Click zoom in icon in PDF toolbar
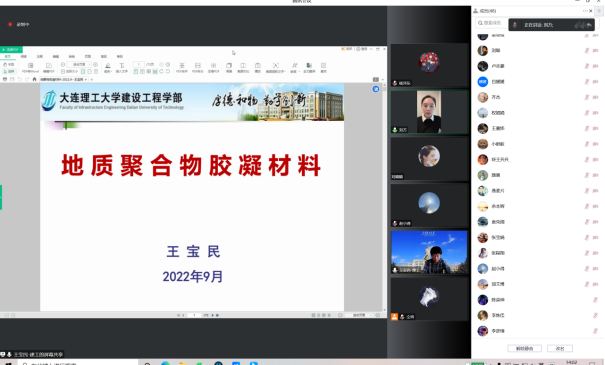The width and height of the screenshot is (605, 365). 95,64
